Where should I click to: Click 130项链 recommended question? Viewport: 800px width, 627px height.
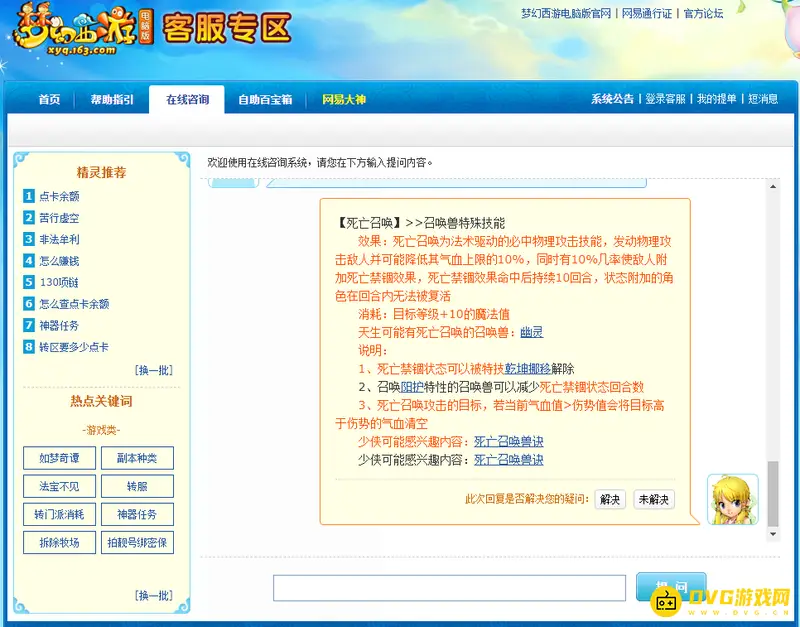coord(59,282)
